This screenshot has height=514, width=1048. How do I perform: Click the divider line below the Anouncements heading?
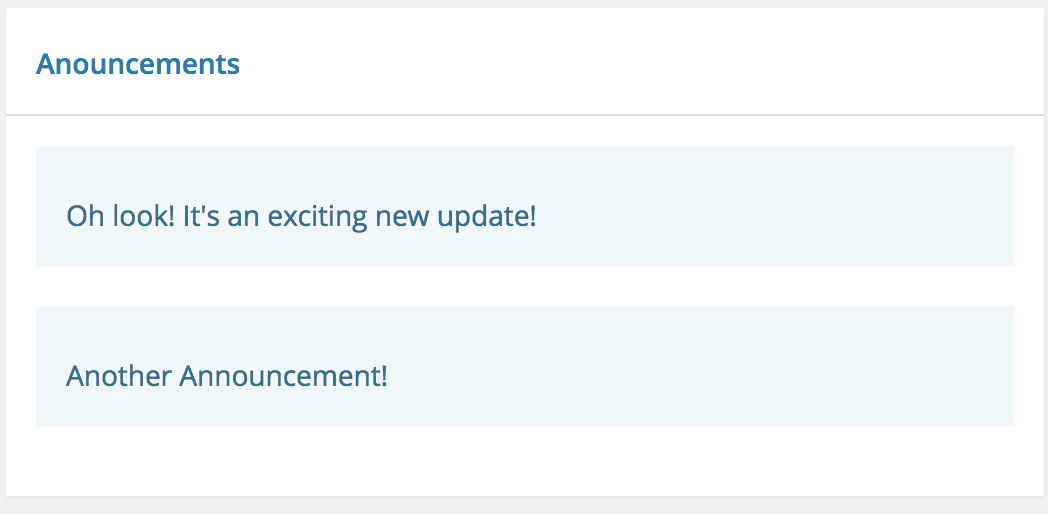[525, 115]
